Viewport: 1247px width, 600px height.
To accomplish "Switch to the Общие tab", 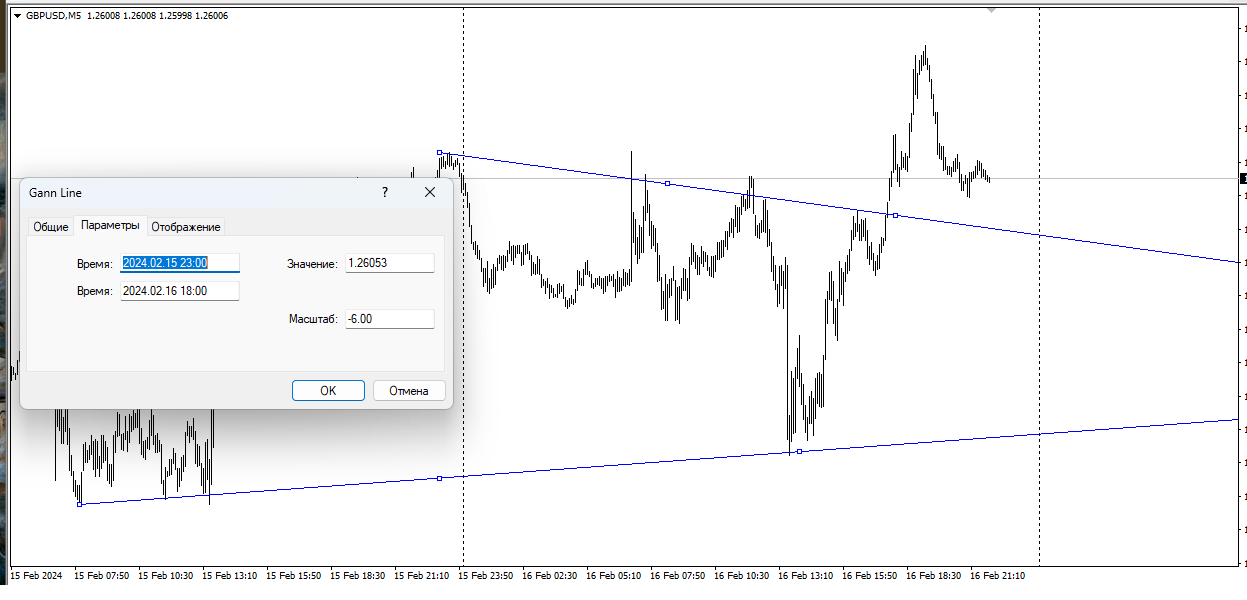I will [51, 227].
